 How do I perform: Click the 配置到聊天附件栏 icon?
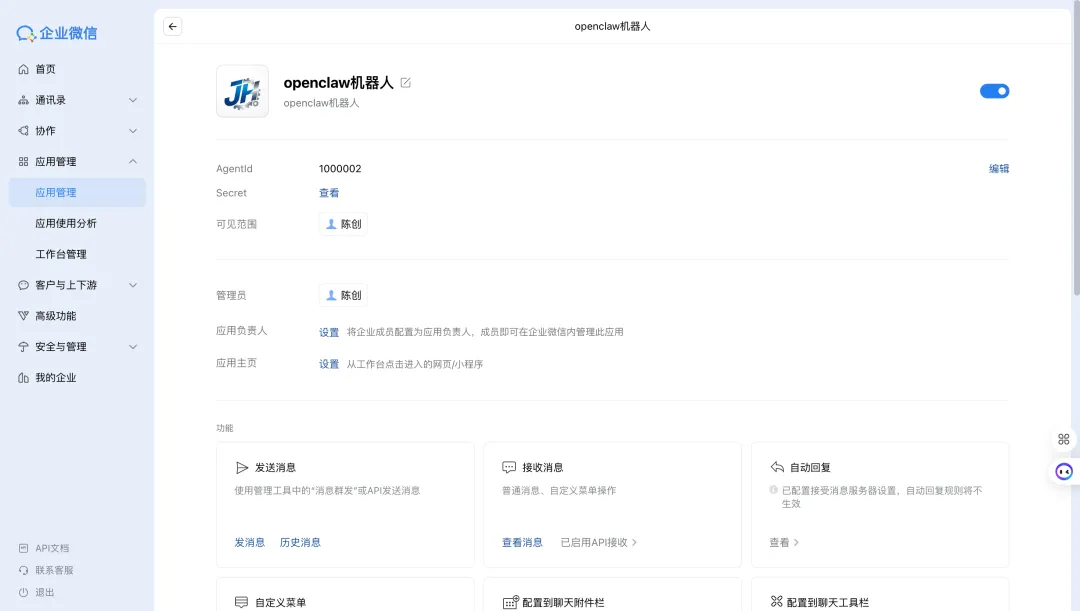pyautogui.click(x=510, y=602)
